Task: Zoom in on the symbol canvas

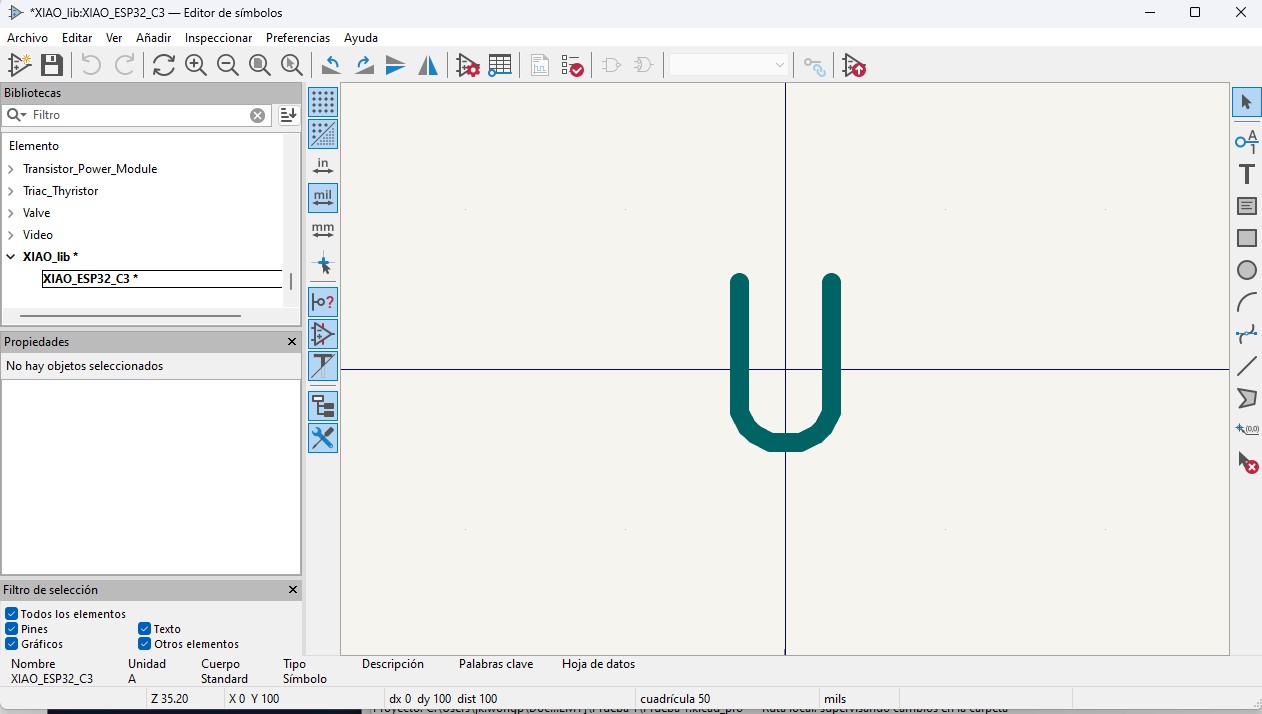Action: pos(196,65)
